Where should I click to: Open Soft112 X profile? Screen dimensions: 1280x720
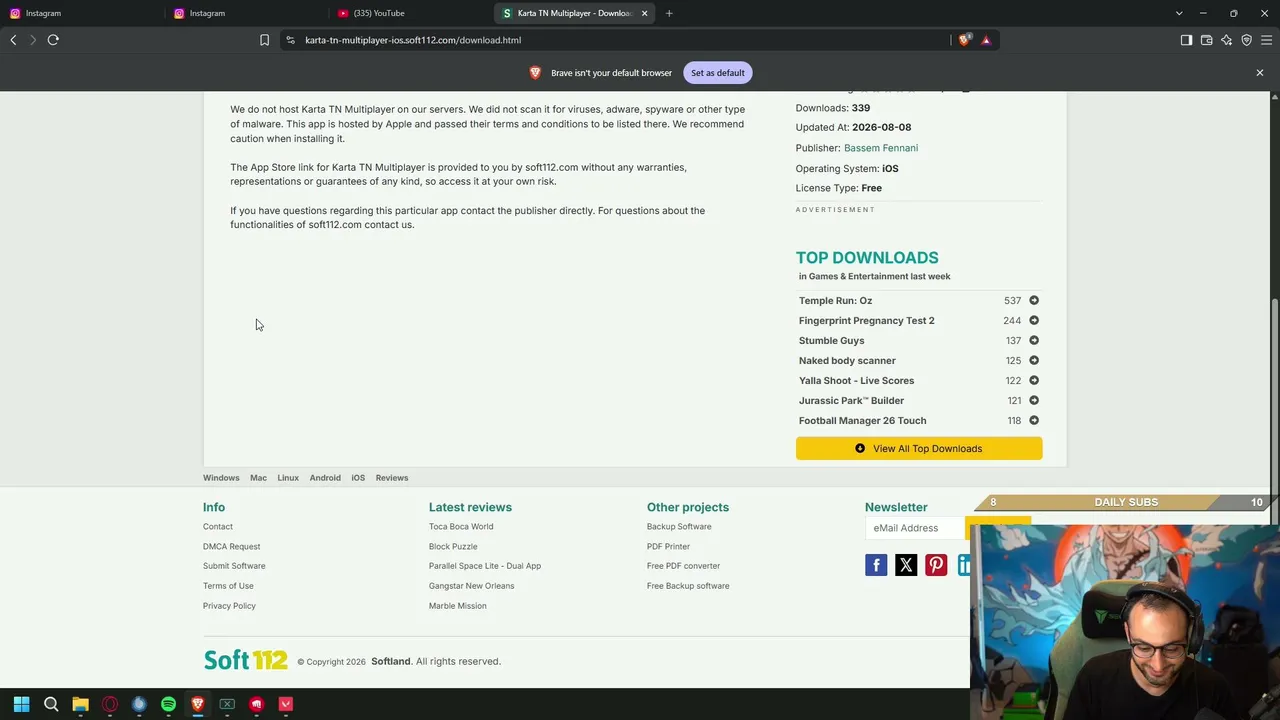(x=906, y=566)
